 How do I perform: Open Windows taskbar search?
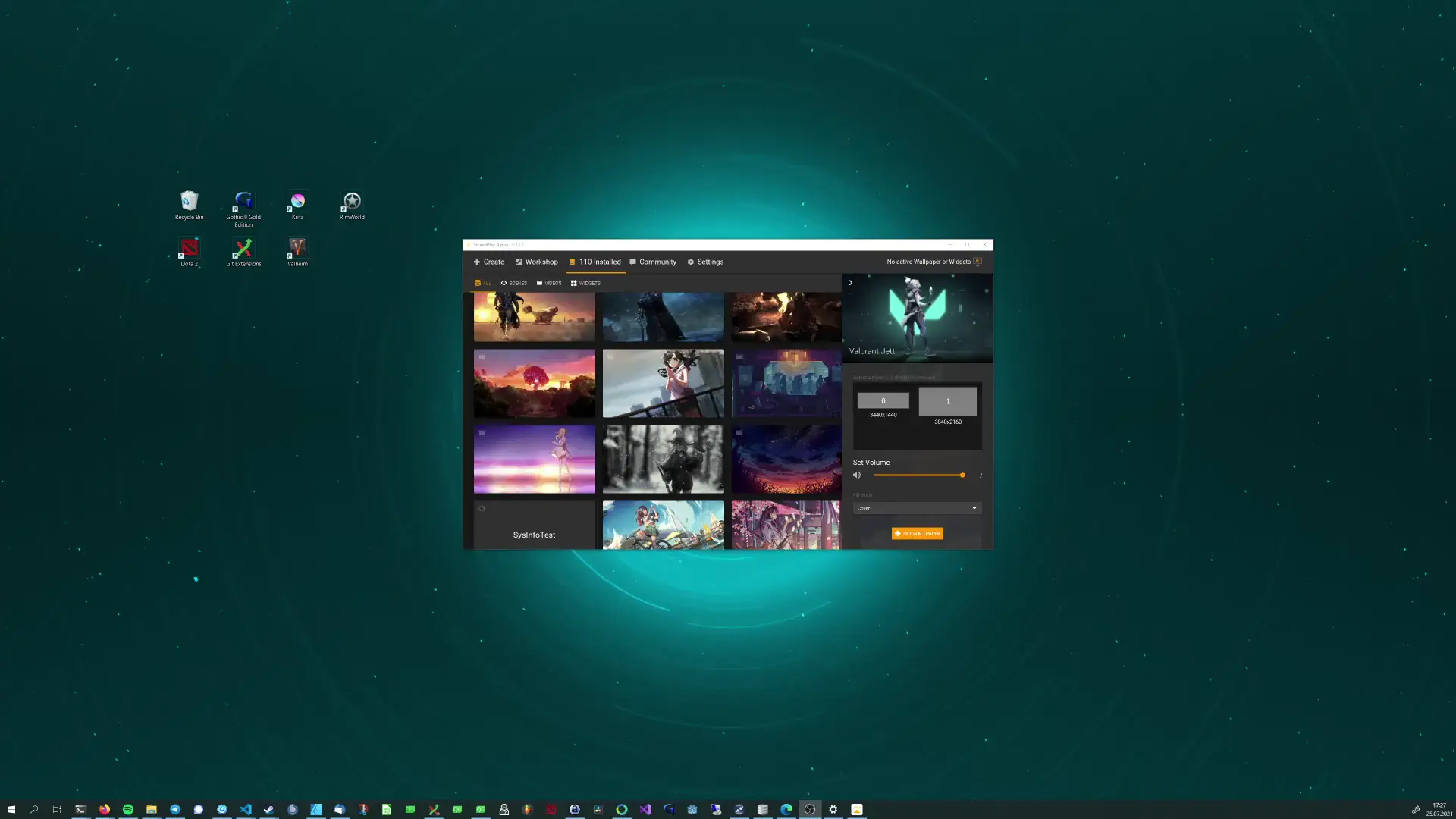click(34, 809)
